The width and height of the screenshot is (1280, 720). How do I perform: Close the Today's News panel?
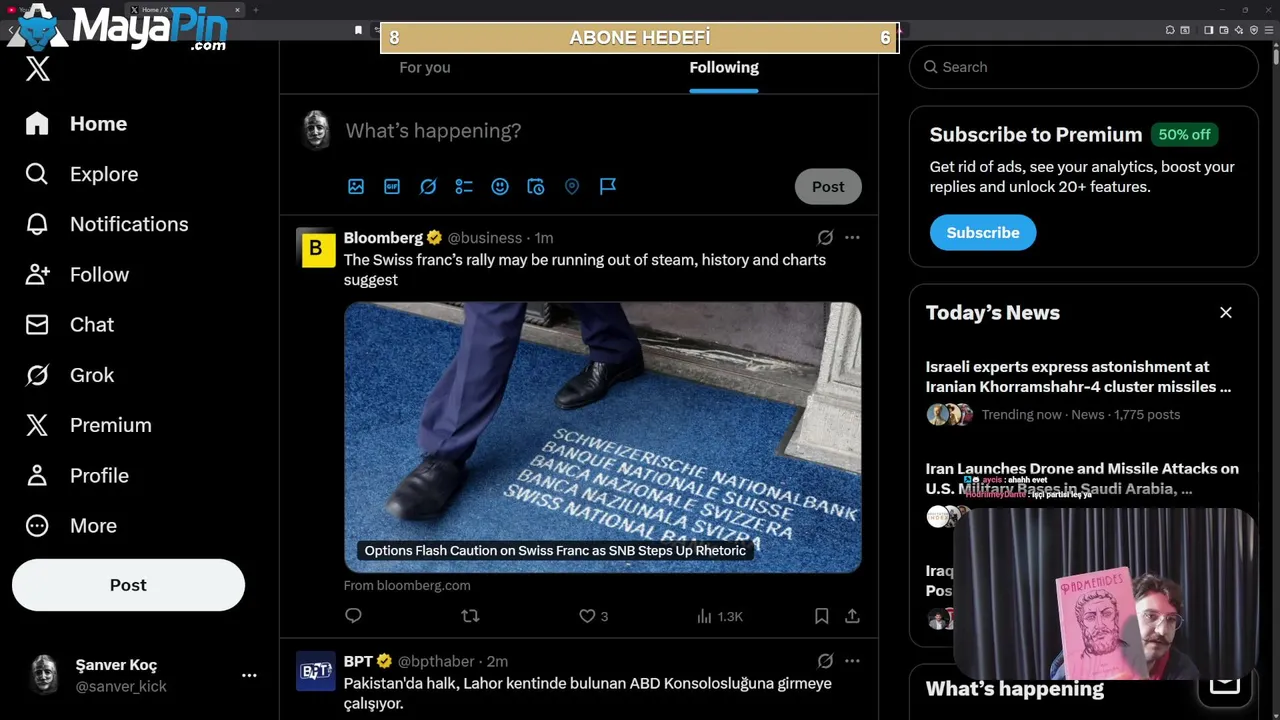(x=1226, y=313)
